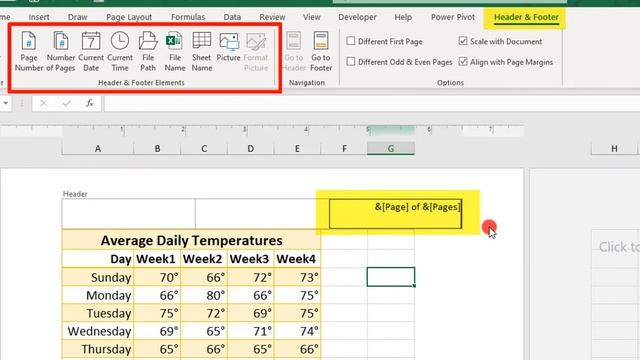Image resolution: width=640 pixels, height=360 pixels.
Task: Click Sunday Week1 cell showing 70°
Action: point(157,277)
